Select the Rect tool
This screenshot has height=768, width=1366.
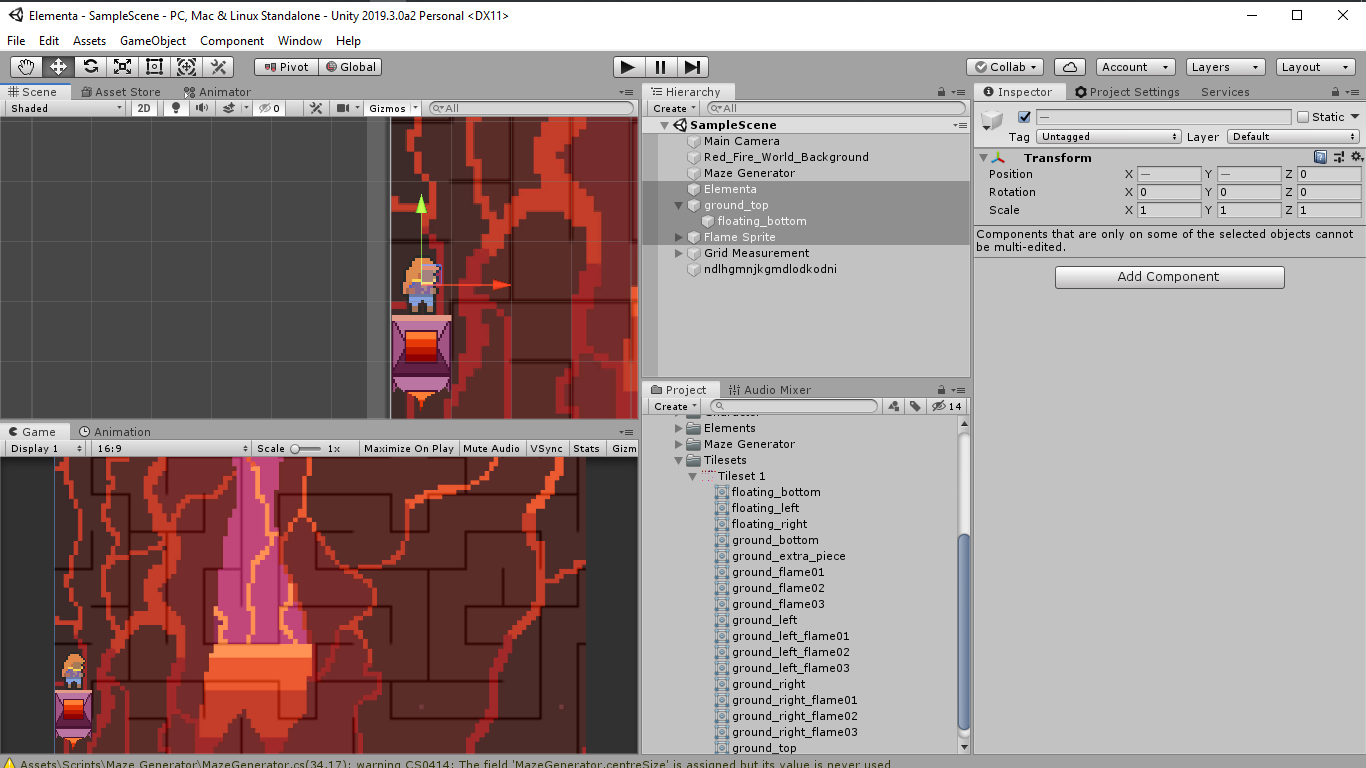point(155,67)
